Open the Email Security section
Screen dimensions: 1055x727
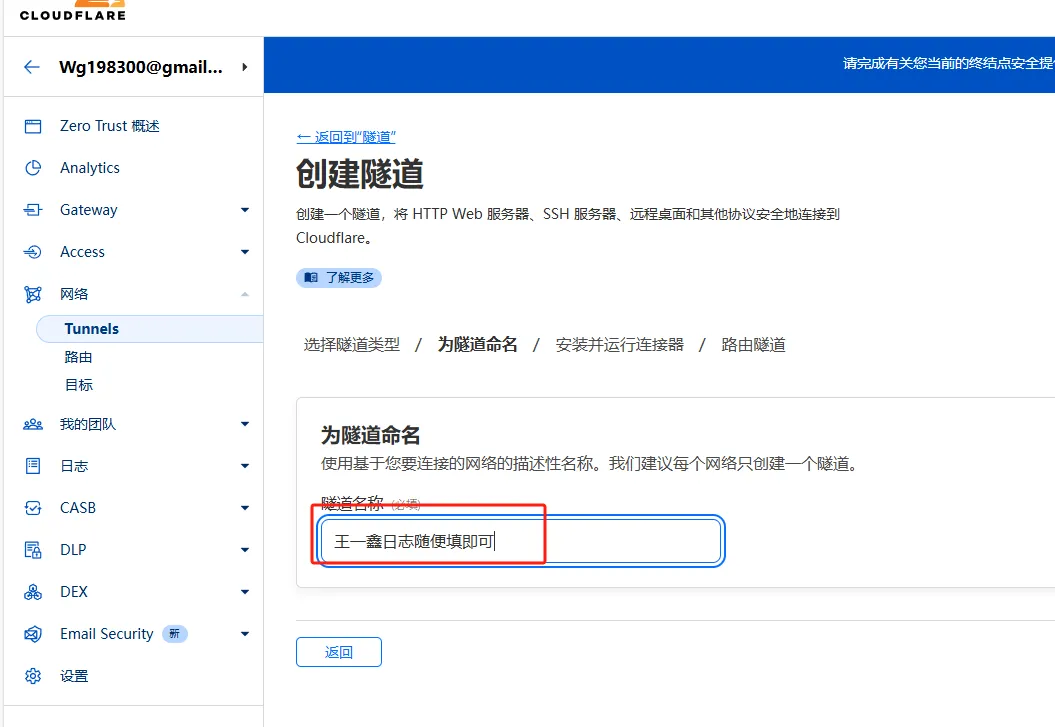click(105, 633)
